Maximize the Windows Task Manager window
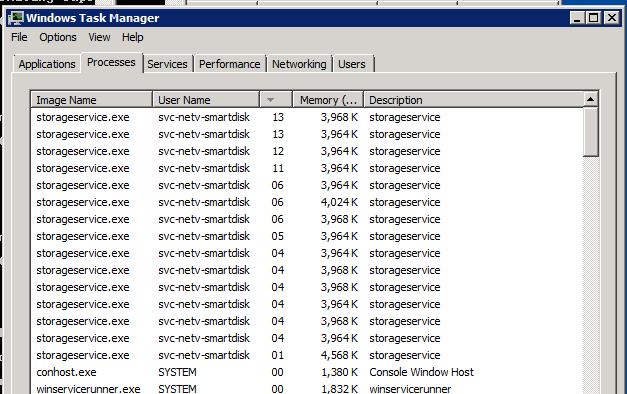The width and height of the screenshot is (627, 394). pos(594,18)
